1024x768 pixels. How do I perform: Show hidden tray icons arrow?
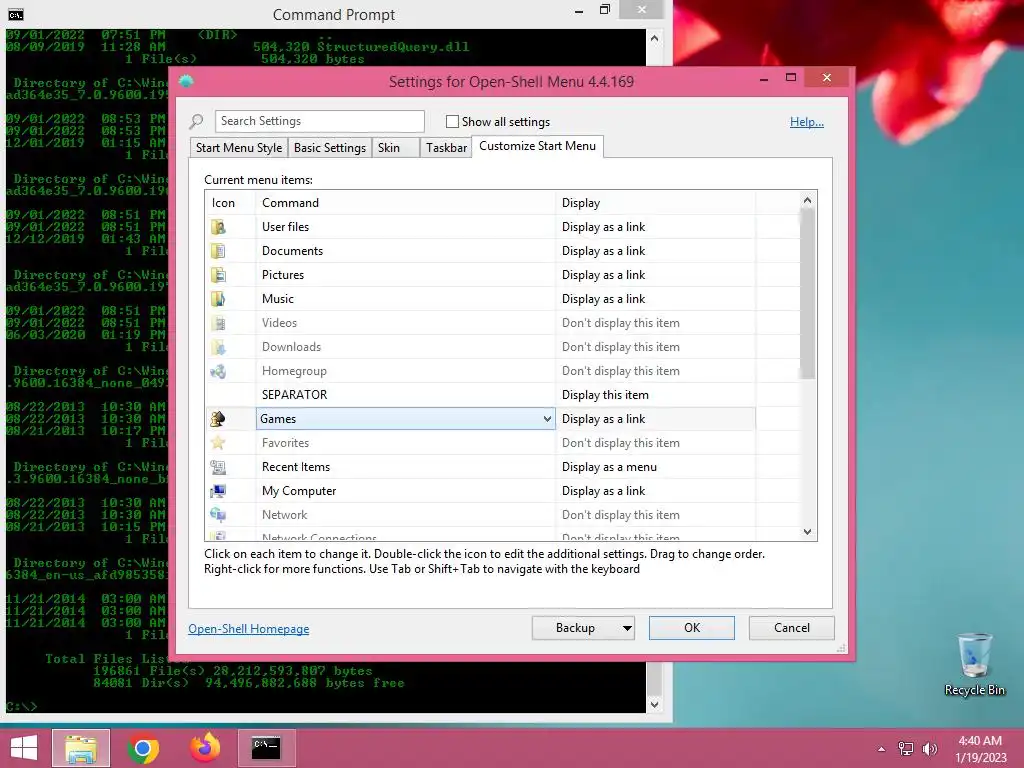tap(882, 749)
